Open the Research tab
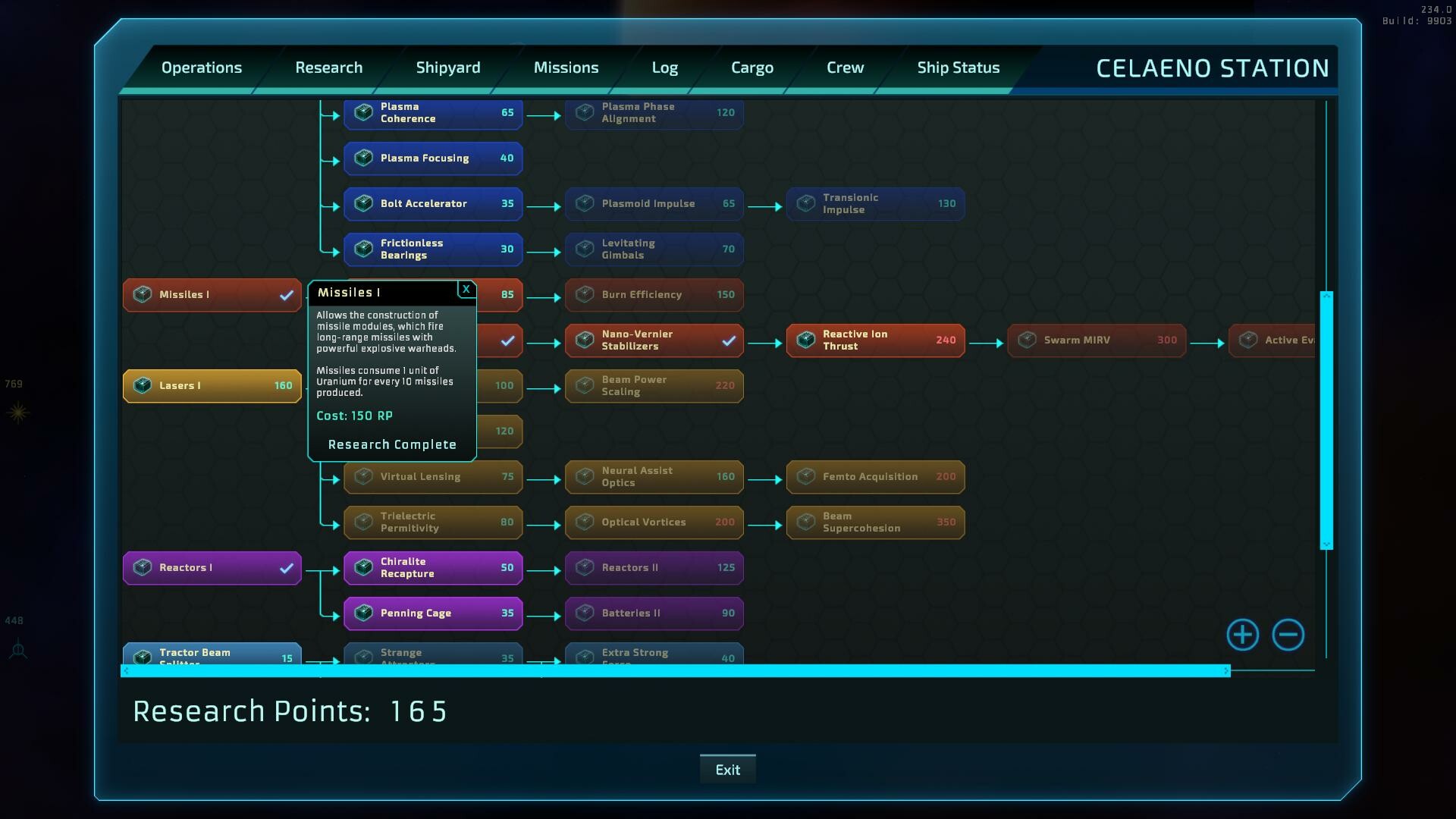 [328, 67]
